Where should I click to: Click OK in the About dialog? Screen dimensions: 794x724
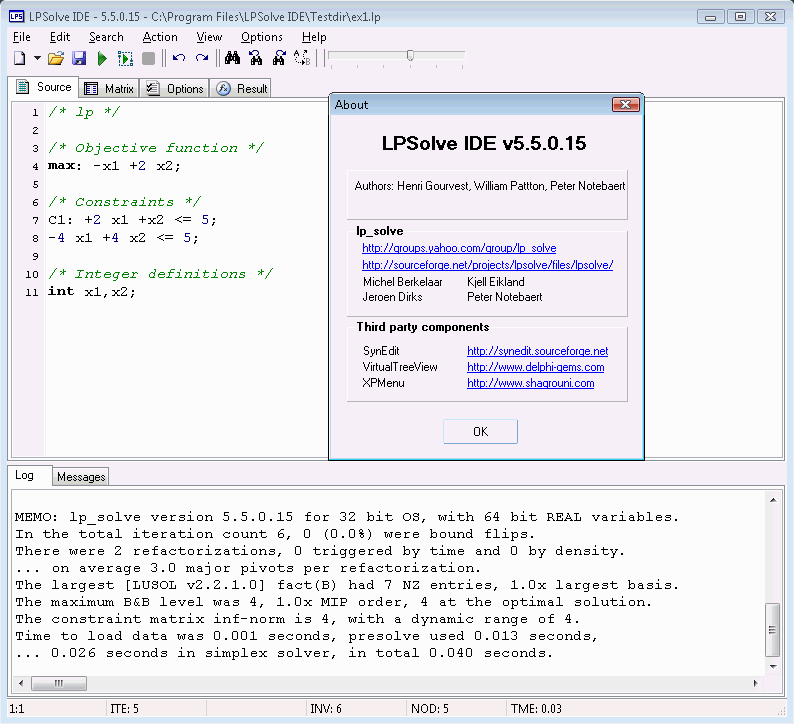coord(480,431)
